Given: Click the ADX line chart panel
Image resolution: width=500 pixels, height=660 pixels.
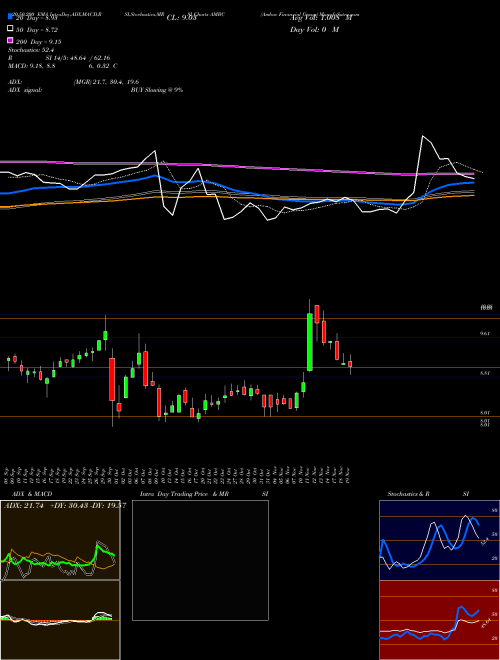Looking at the screenshot, I should pyautogui.click(x=60, y=540).
